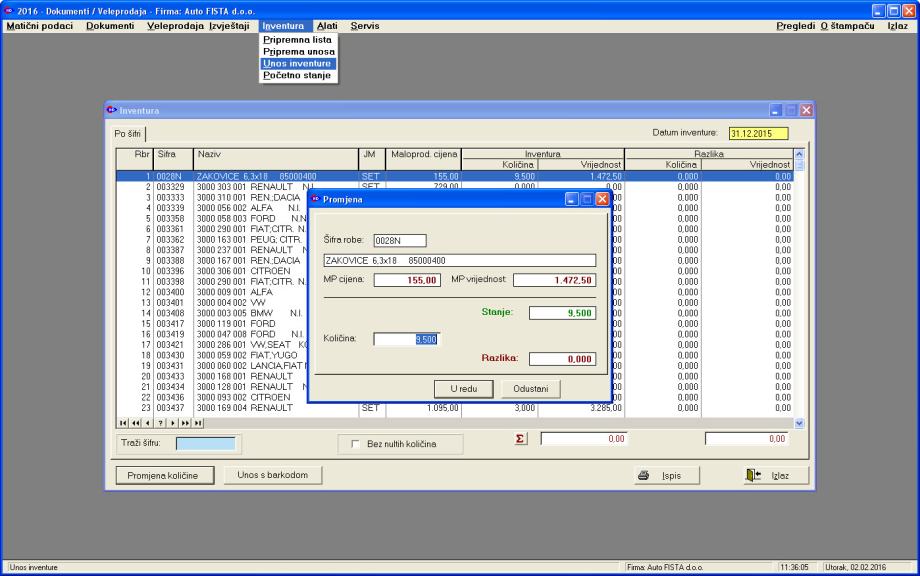Click the Šifra robe field
This screenshot has height=576, width=920.
click(400, 240)
